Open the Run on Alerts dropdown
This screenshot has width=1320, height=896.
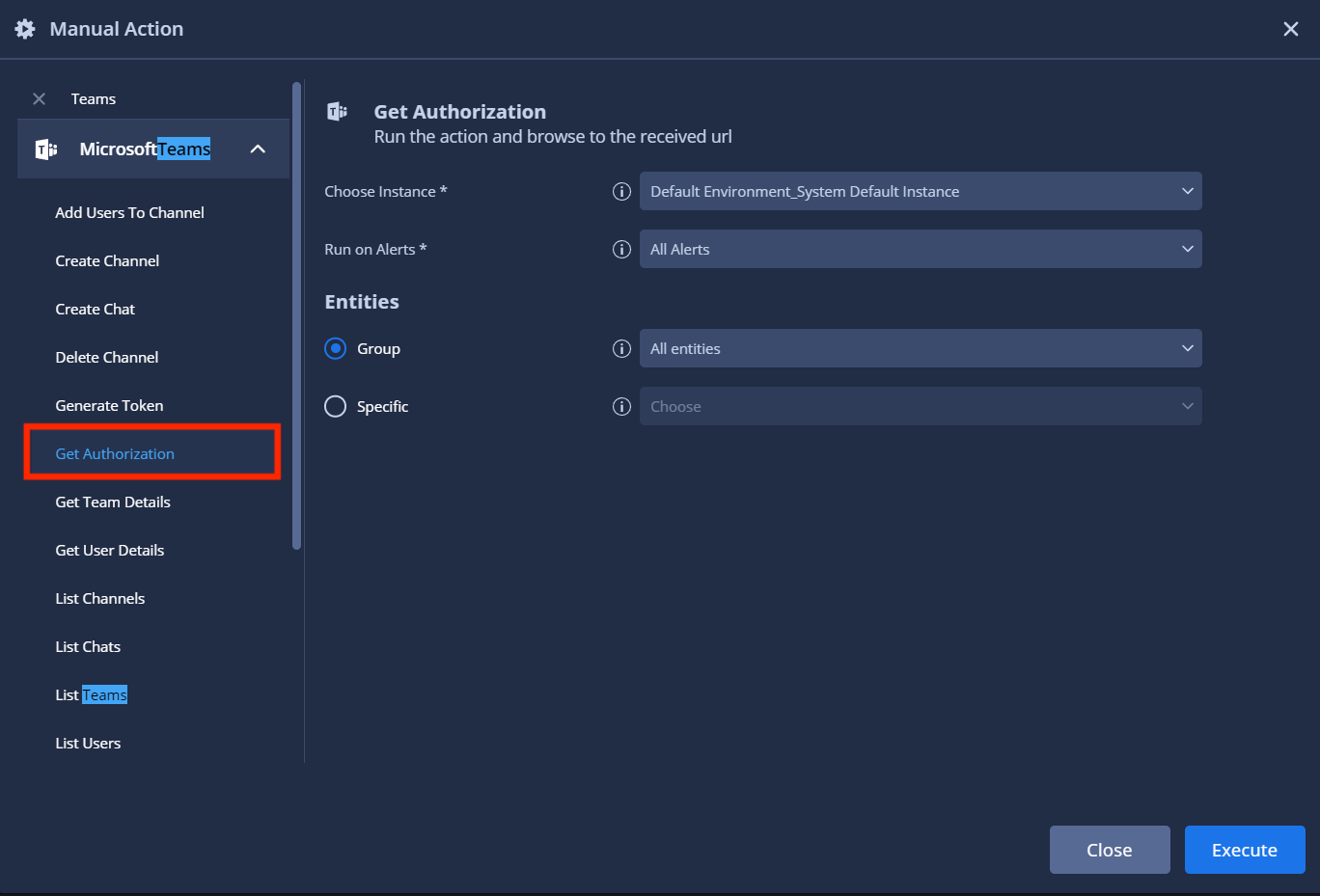920,249
